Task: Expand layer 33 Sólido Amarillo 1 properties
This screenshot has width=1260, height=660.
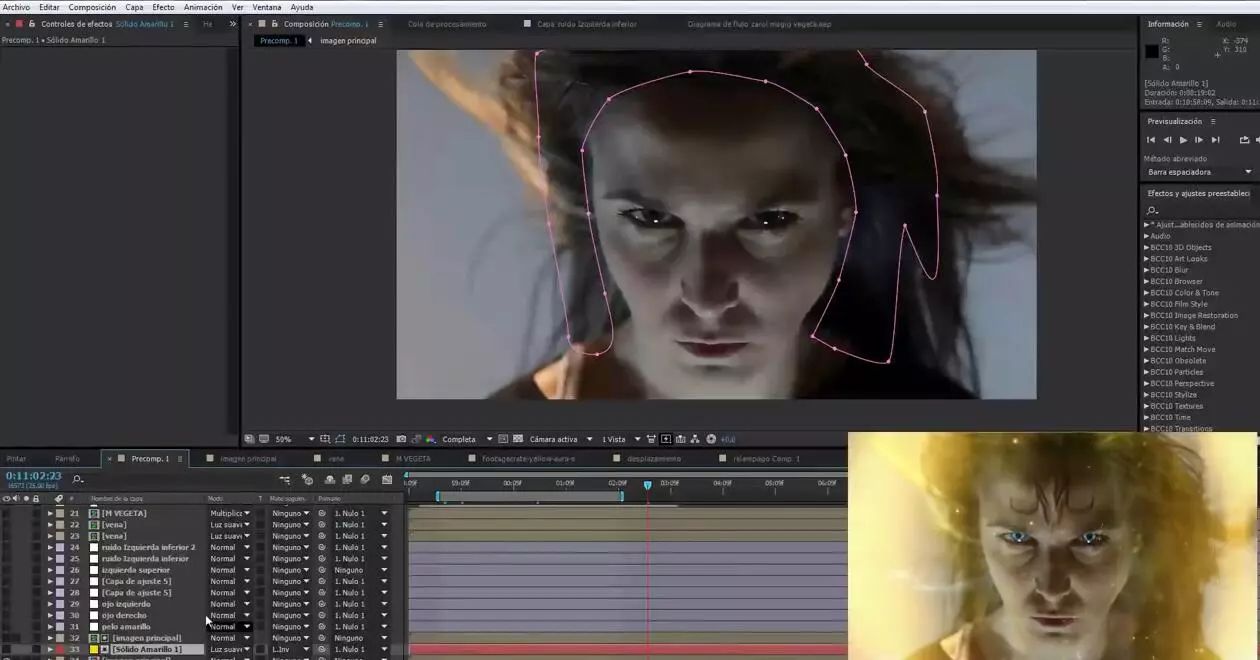Action: (x=50, y=649)
